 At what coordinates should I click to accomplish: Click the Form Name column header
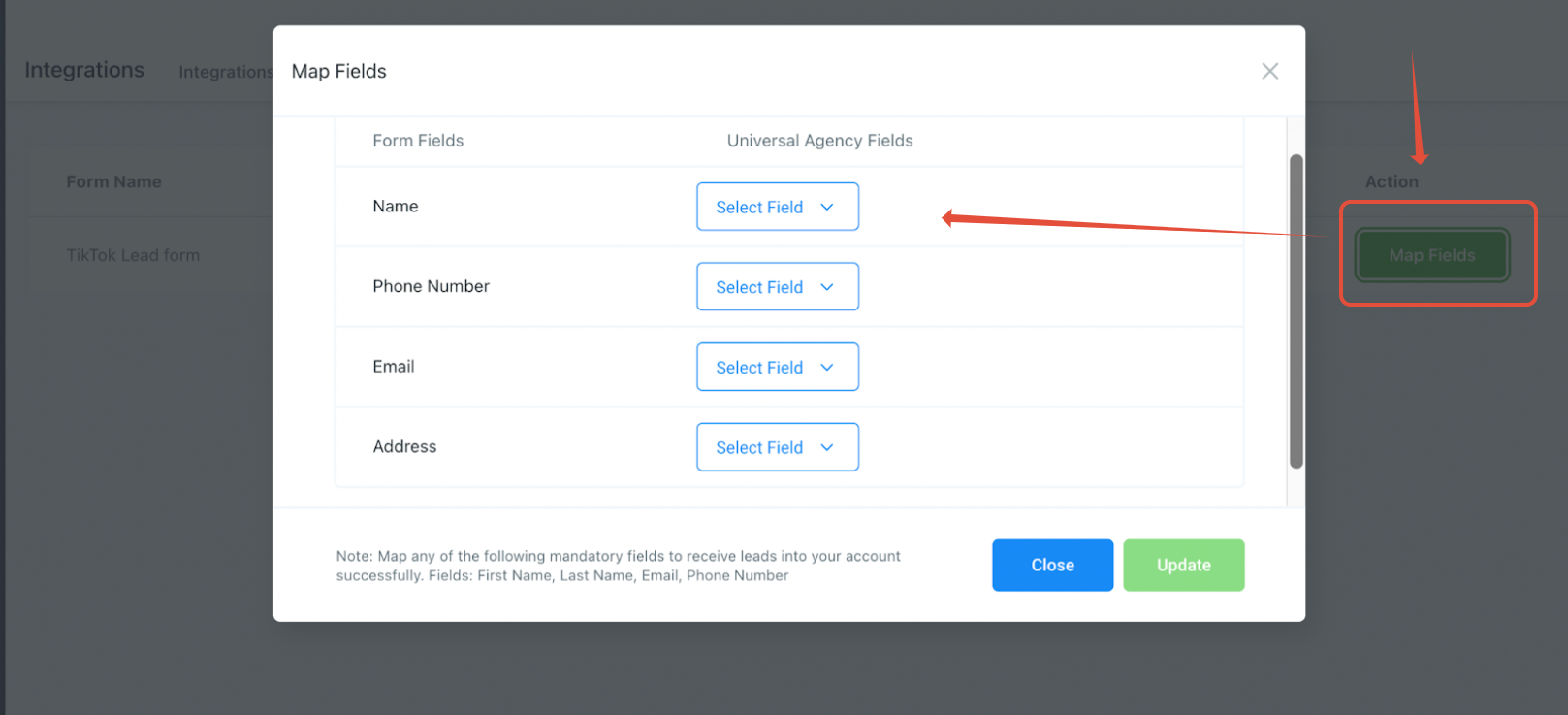(x=113, y=181)
